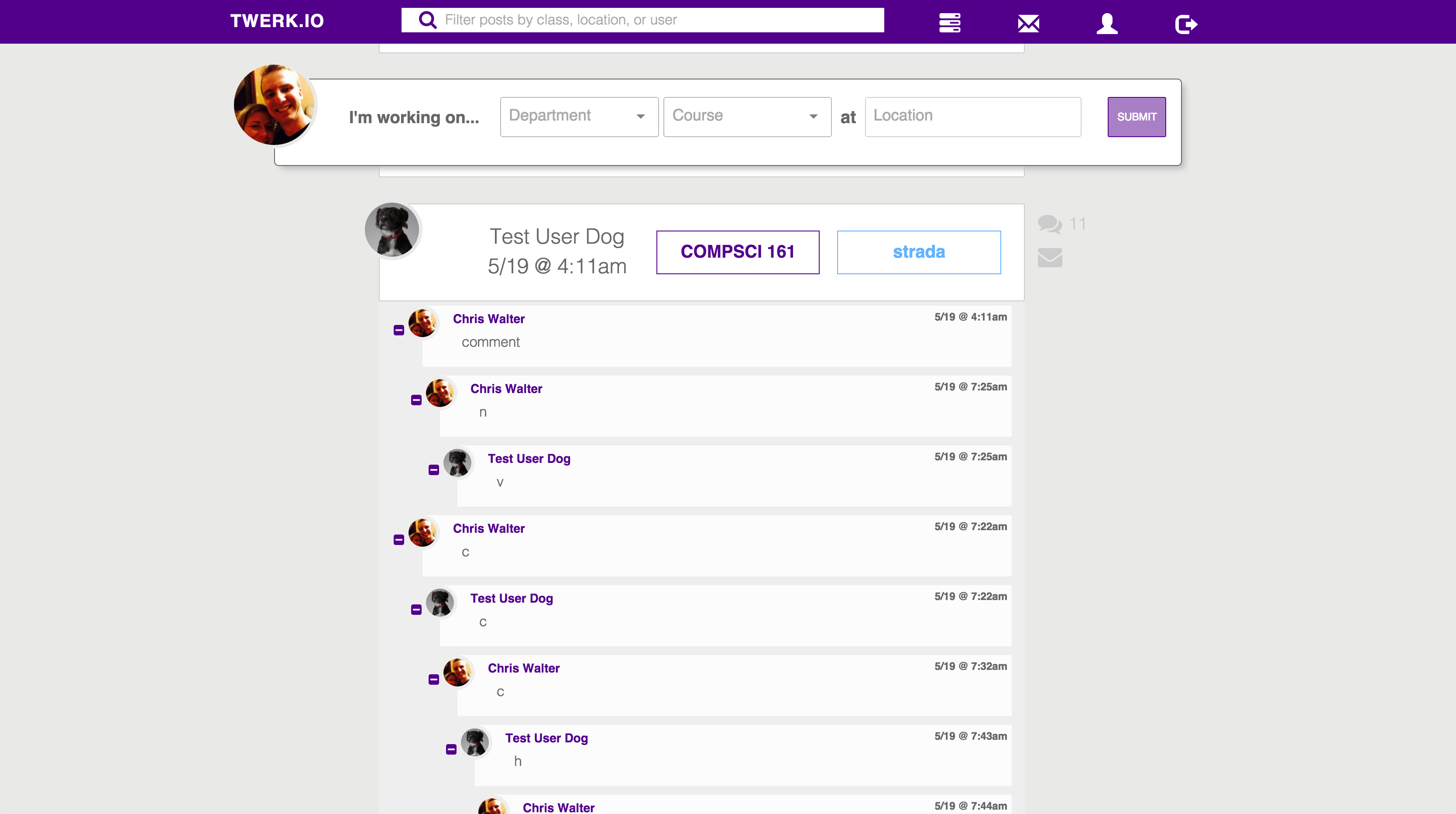Click the strada location tag
Viewport: 1456px width, 814px height.
click(x=918, y=252)
